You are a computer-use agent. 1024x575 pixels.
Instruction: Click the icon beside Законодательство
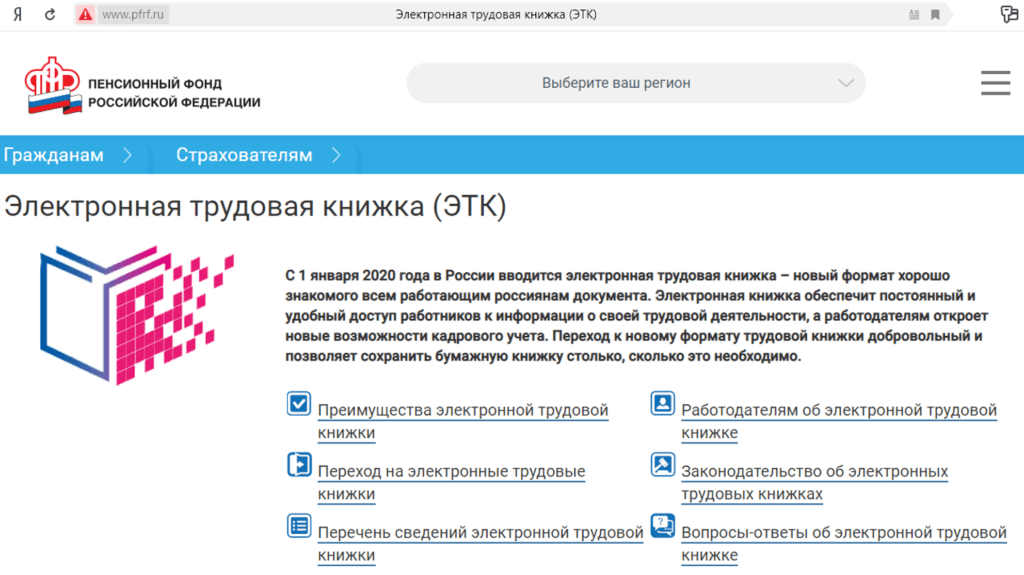coord(662,465)
